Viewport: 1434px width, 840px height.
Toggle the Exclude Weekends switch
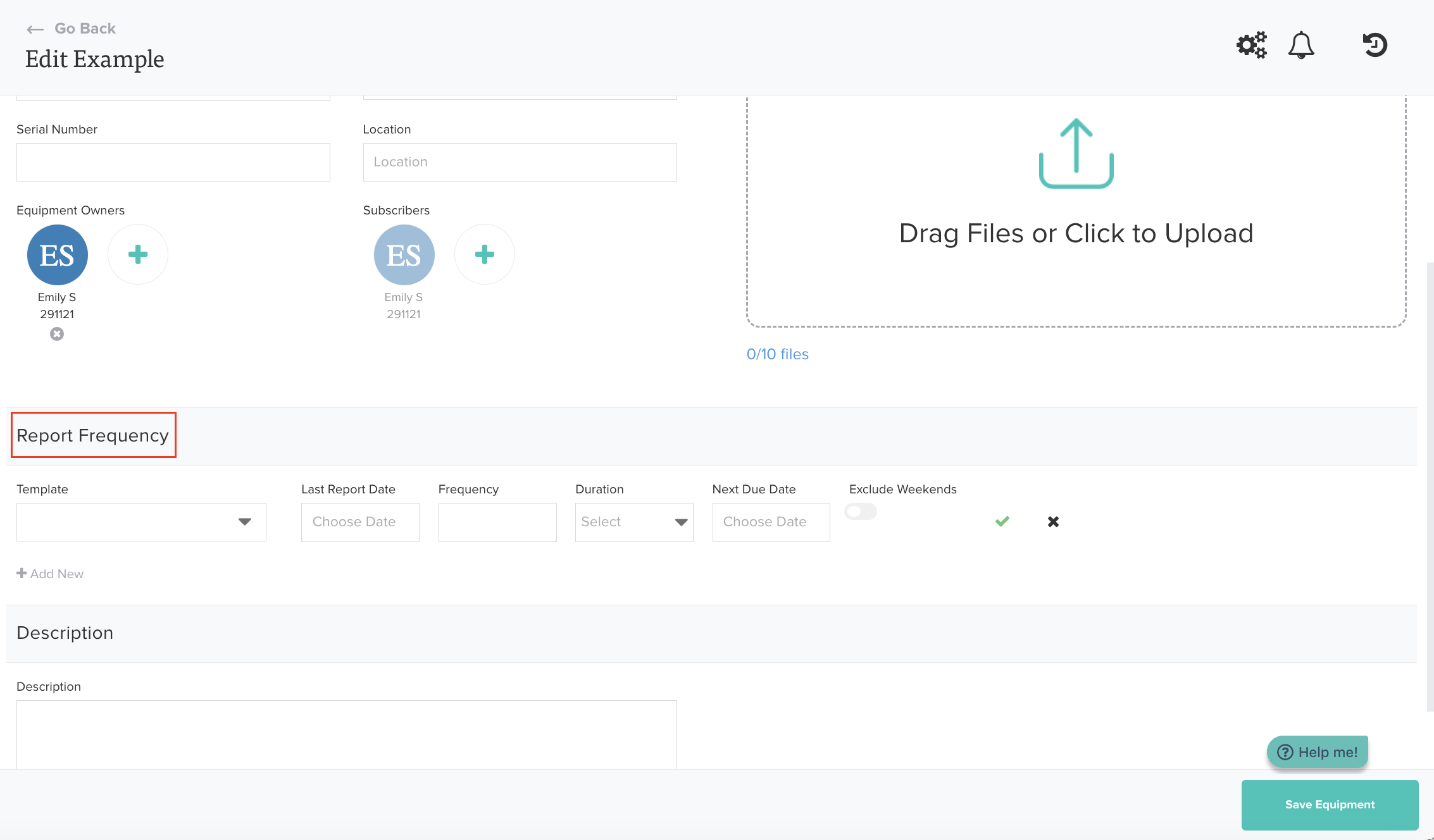tap(861, 511)
